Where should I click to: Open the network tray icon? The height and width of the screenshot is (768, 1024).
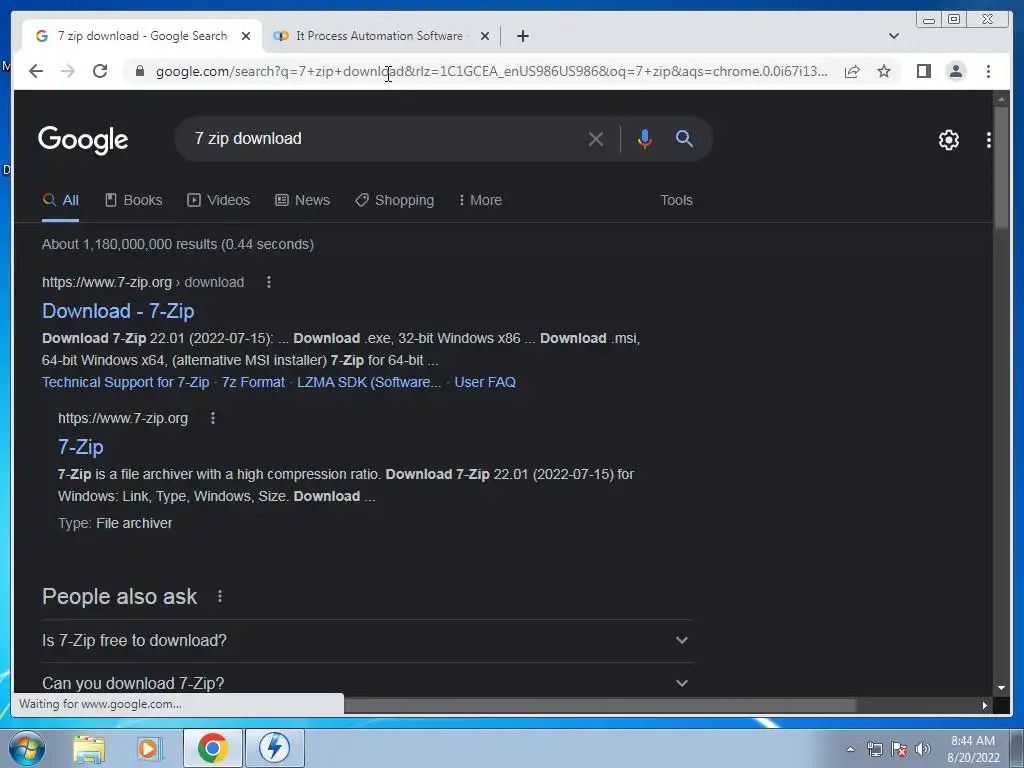874,749
